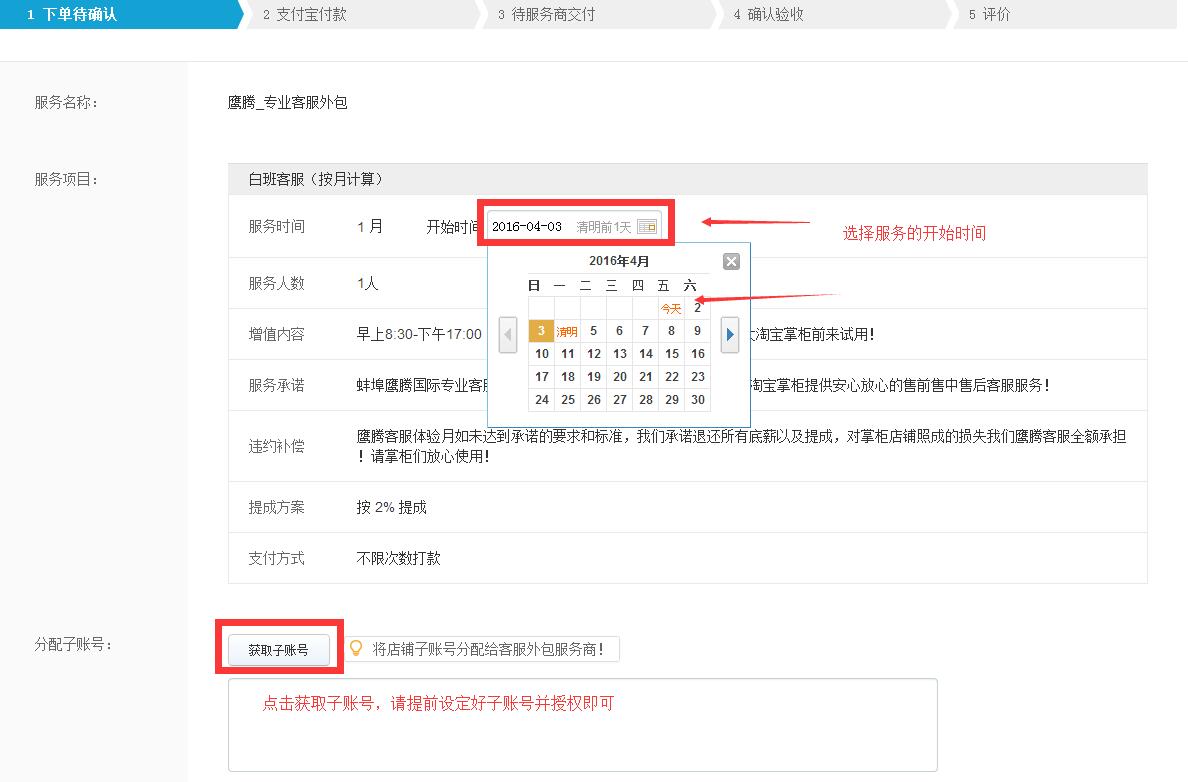Viewport: 1188px width, 782px height.
Task: Click the 2016年4月 calendar header
Action: (619, 262)
